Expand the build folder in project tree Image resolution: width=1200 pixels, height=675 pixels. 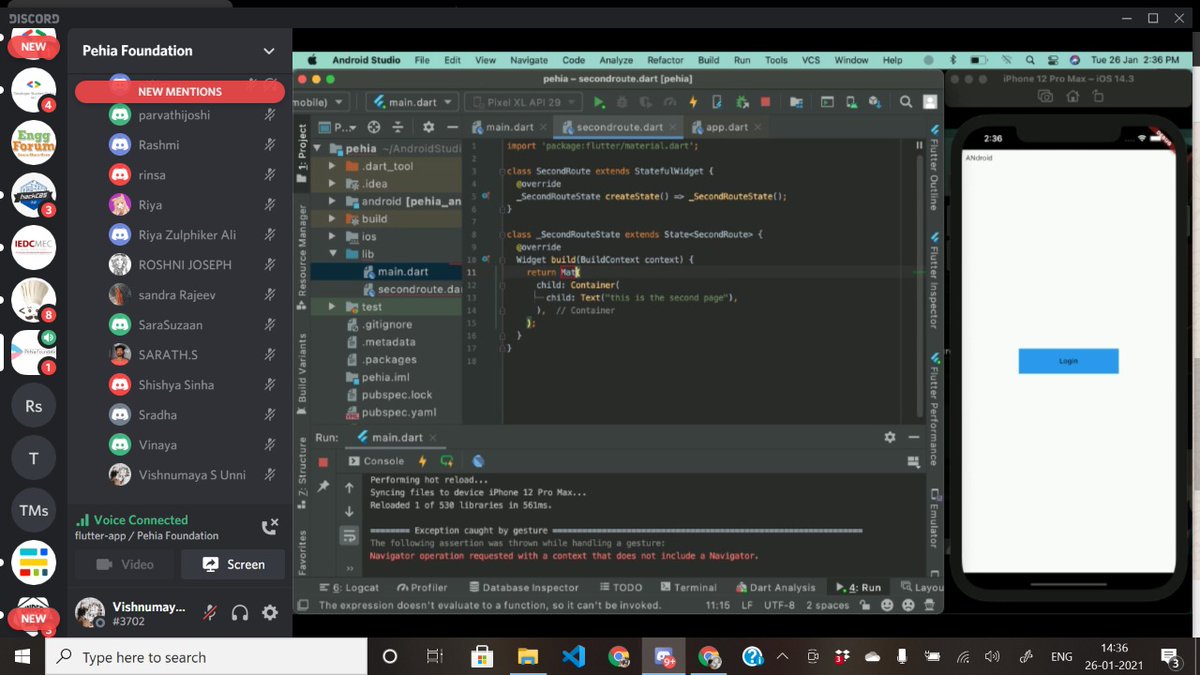tap(332, 219)
